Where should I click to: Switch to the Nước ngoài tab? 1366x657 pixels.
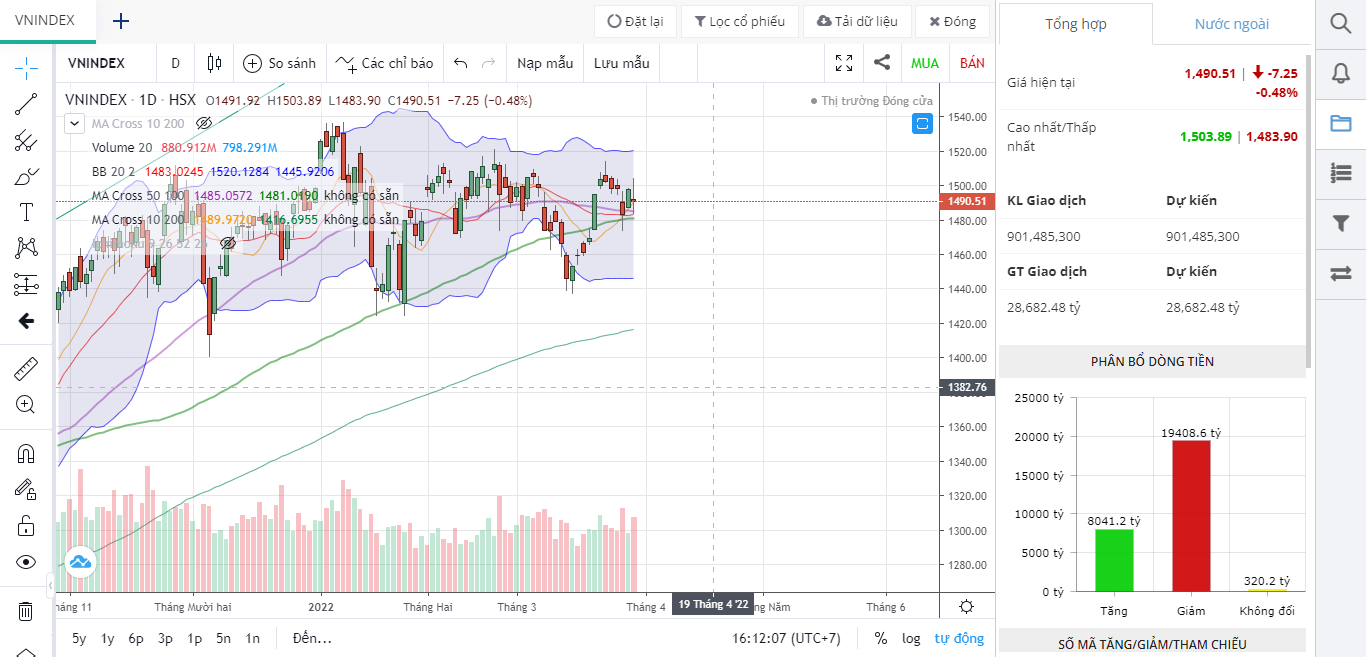[1232, 24]
